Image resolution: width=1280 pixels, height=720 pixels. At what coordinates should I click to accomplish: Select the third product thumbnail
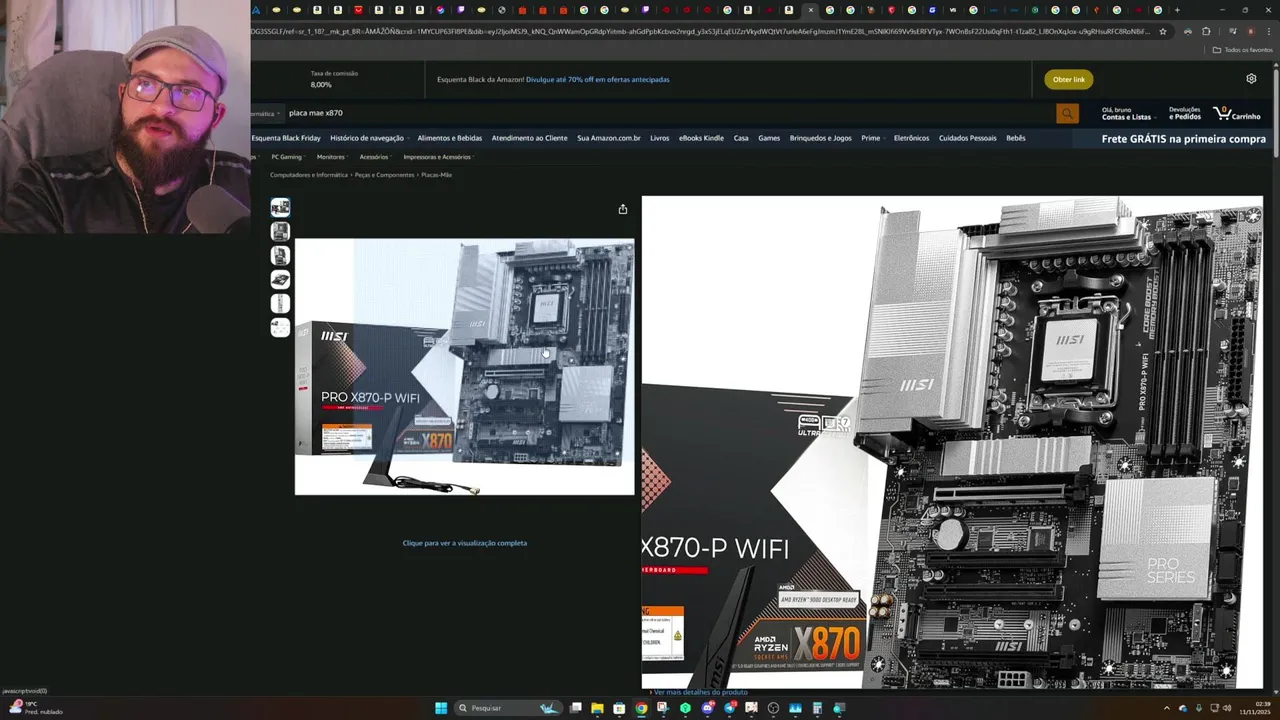pos(280,255)
